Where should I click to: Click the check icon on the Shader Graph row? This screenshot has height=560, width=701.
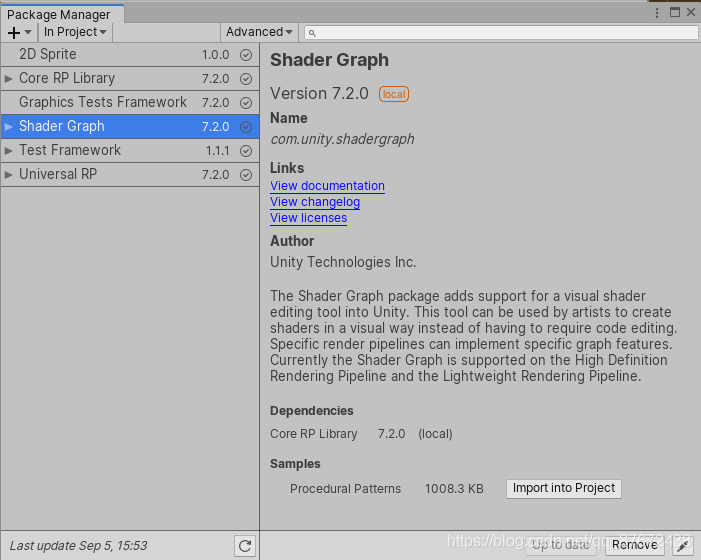[246, 127]
